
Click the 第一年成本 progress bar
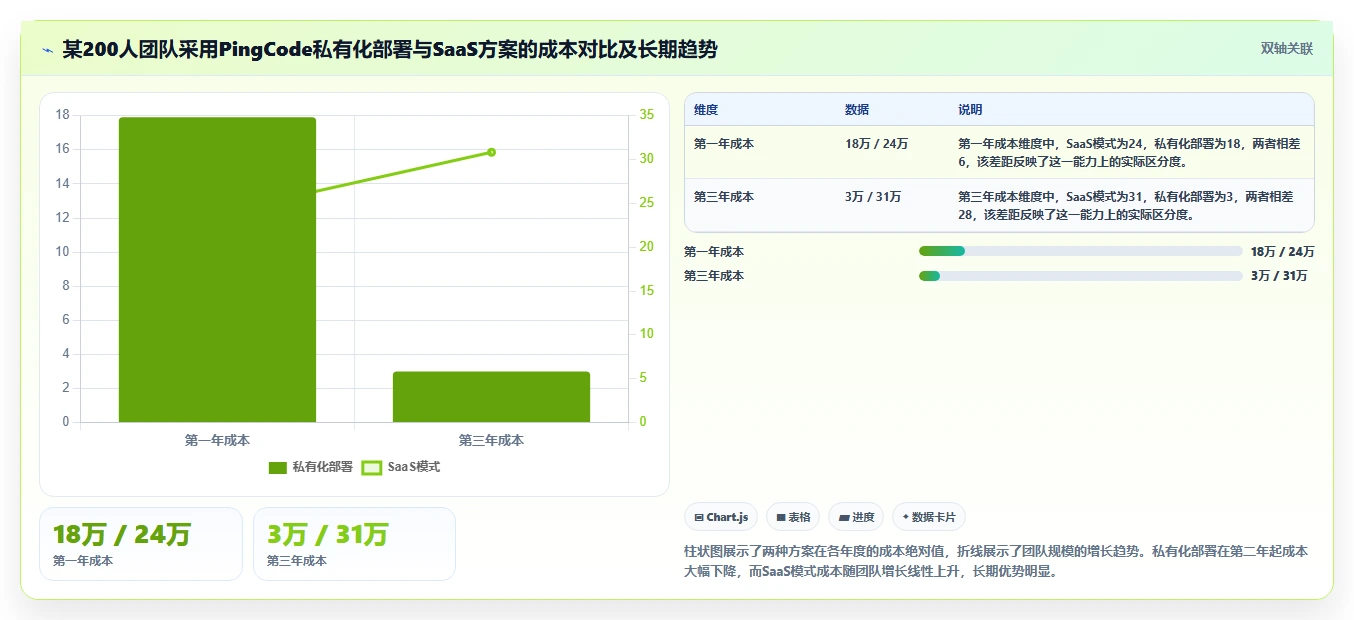pyautogui.click(x=1080, y=251)
